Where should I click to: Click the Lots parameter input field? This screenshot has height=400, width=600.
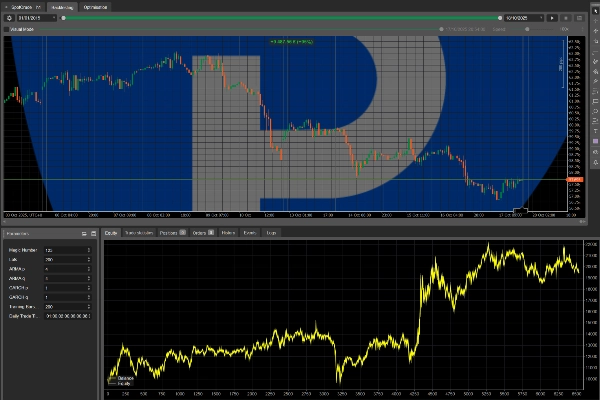(62, 258)
